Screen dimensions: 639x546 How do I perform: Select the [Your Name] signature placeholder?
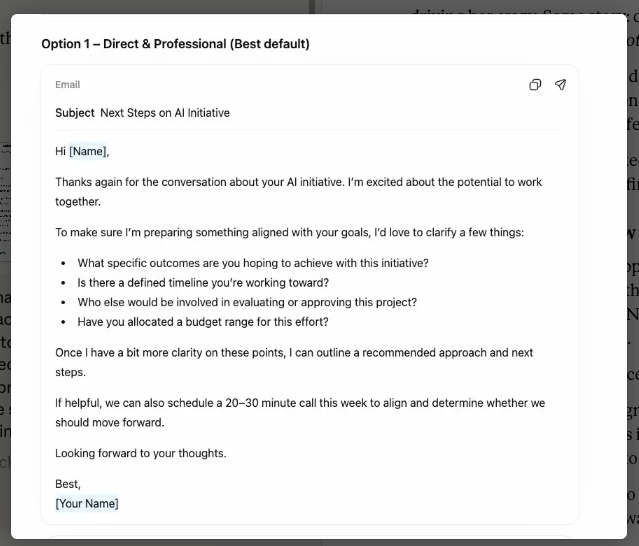click(x=87, y=503)
